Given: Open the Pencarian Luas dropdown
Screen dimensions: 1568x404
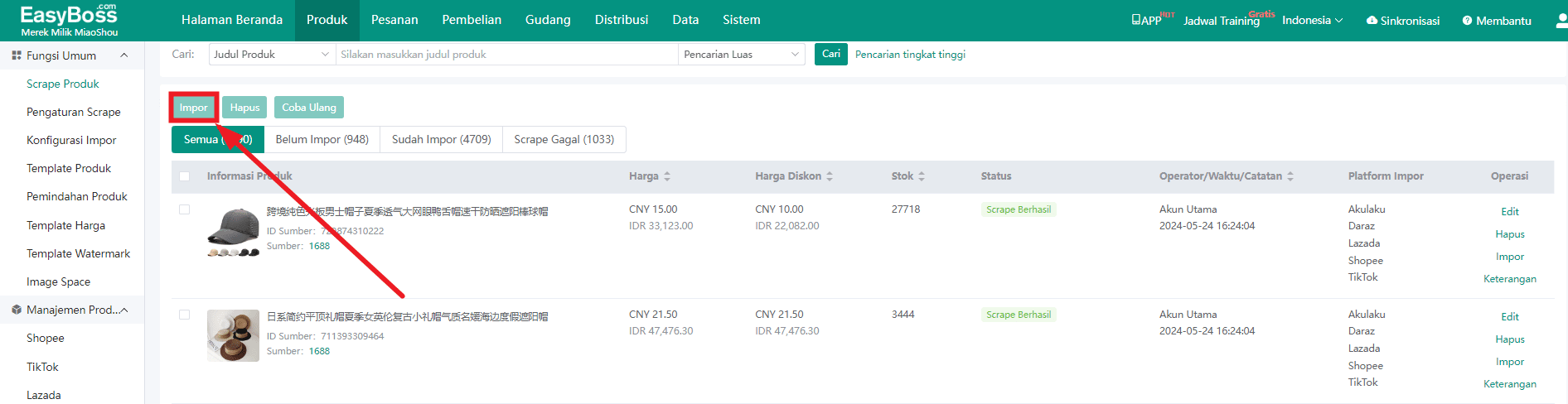Looking at the screenshot, I should point(742,54).
